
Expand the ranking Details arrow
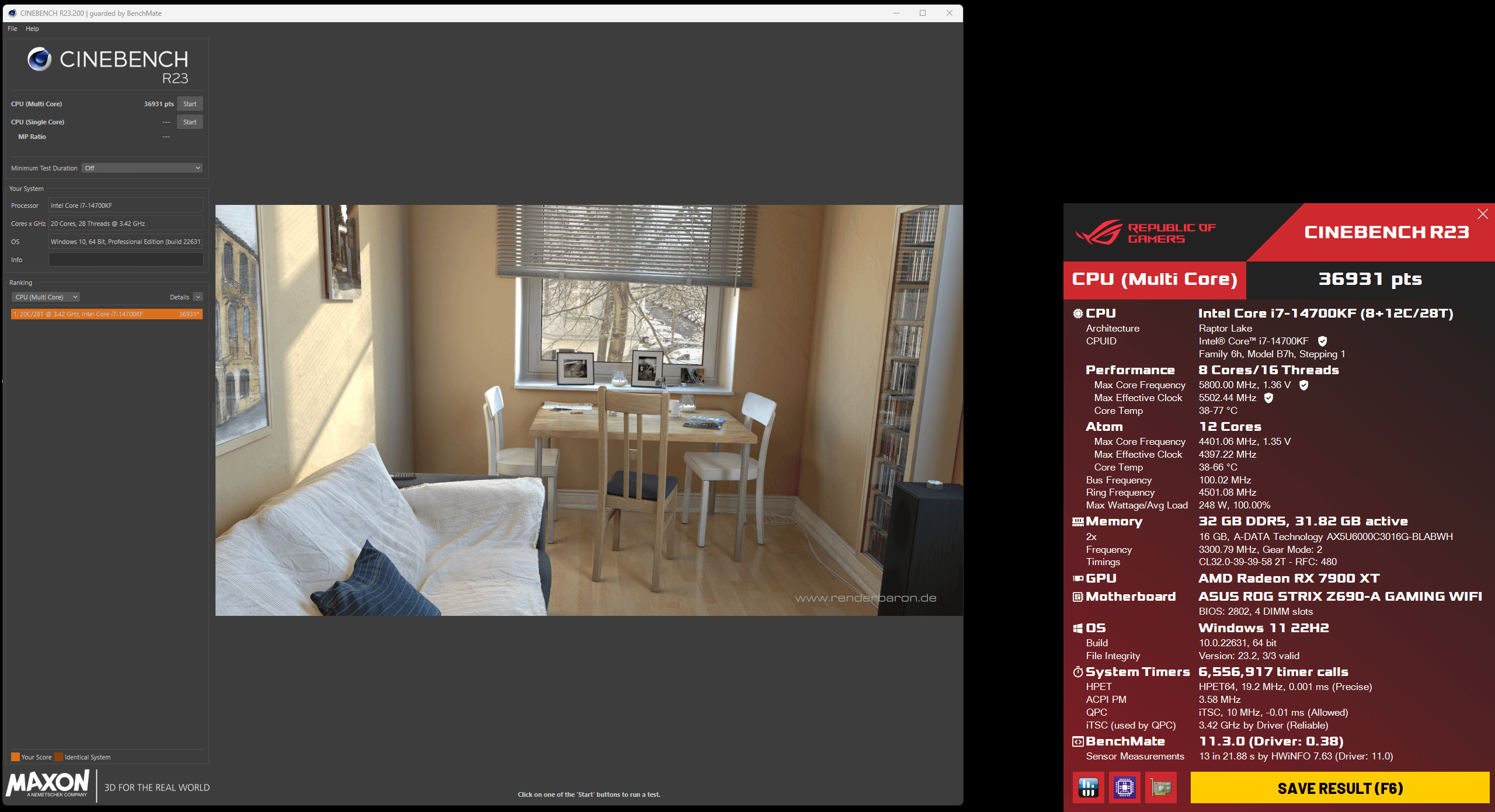click(x=198, y=297)
